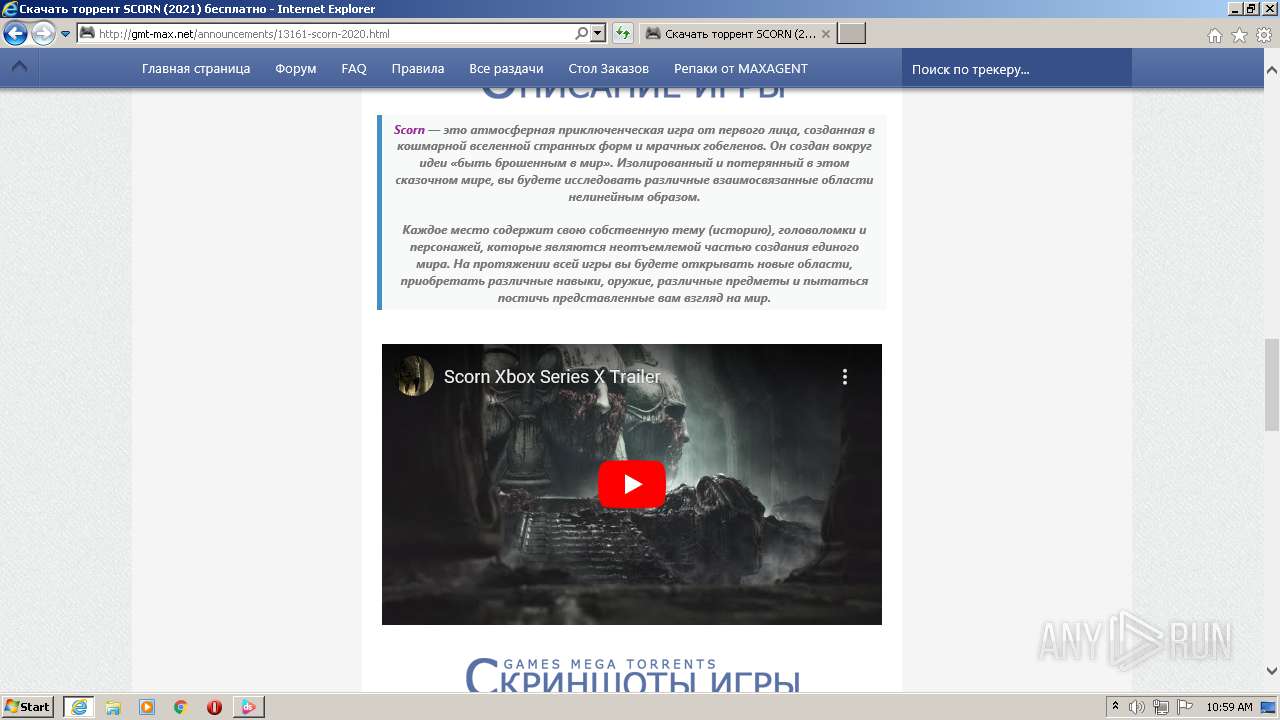Go back with the browser Back arrow
Screen dimensions: 1280x720
[15, 33]
